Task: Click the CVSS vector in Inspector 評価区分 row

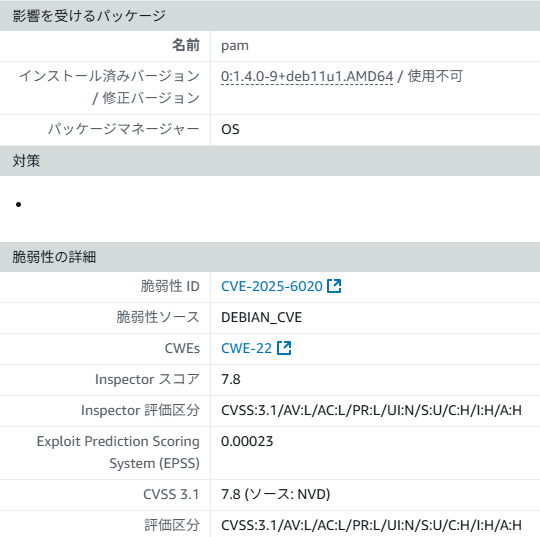Action: [x=371, y=410]
